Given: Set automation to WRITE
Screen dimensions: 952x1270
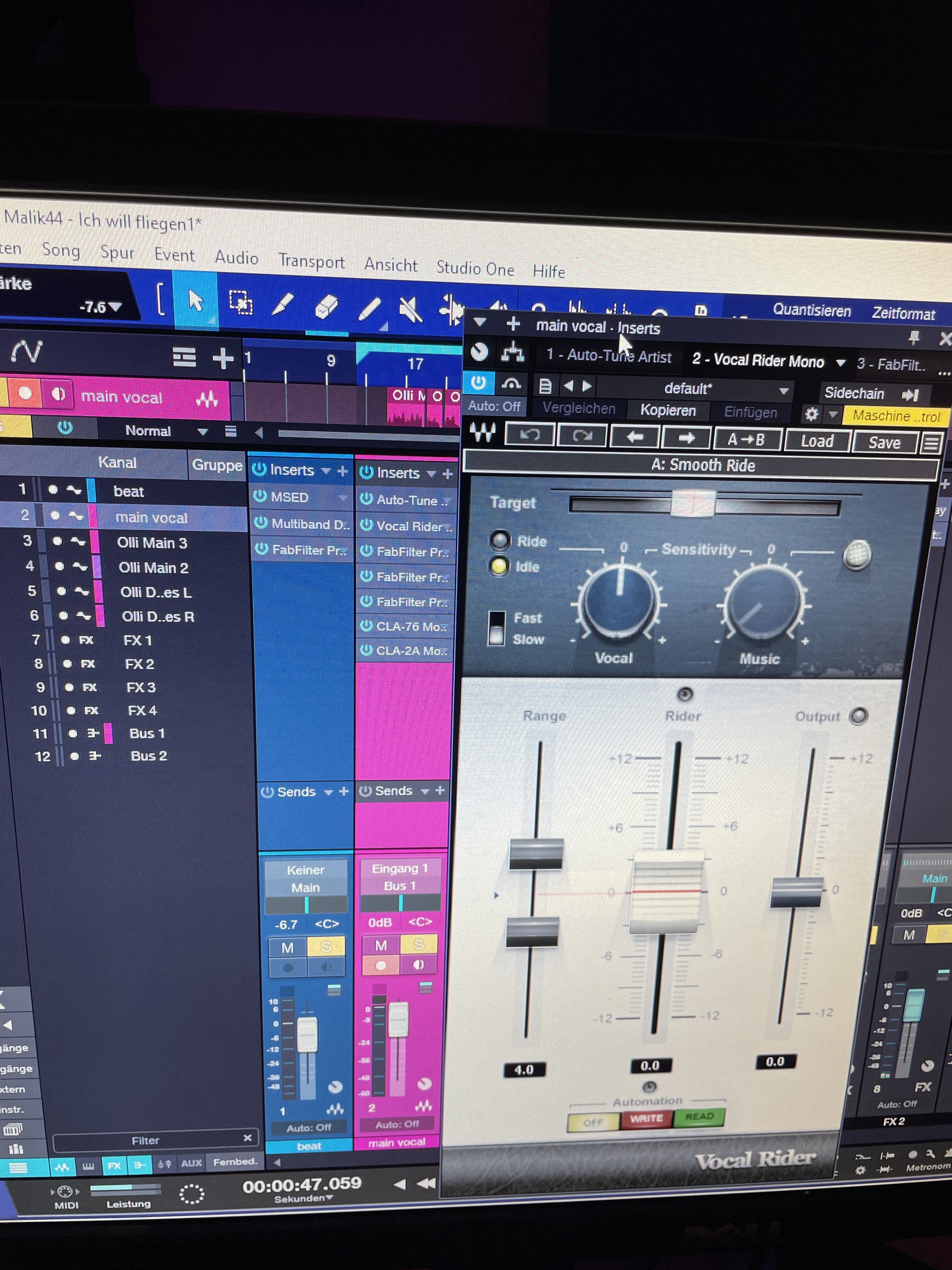Looking at the screenshot, I should (647, 1118).
